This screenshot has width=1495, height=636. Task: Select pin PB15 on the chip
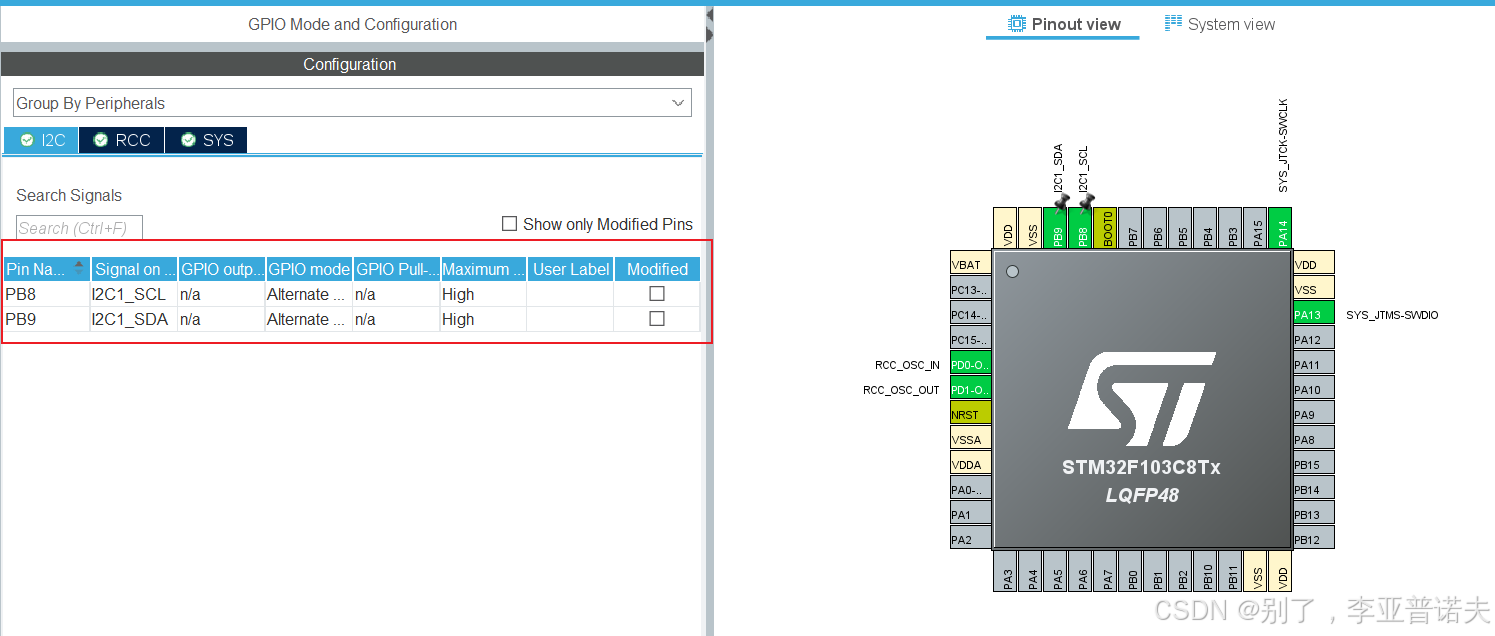pos(1313,464)
